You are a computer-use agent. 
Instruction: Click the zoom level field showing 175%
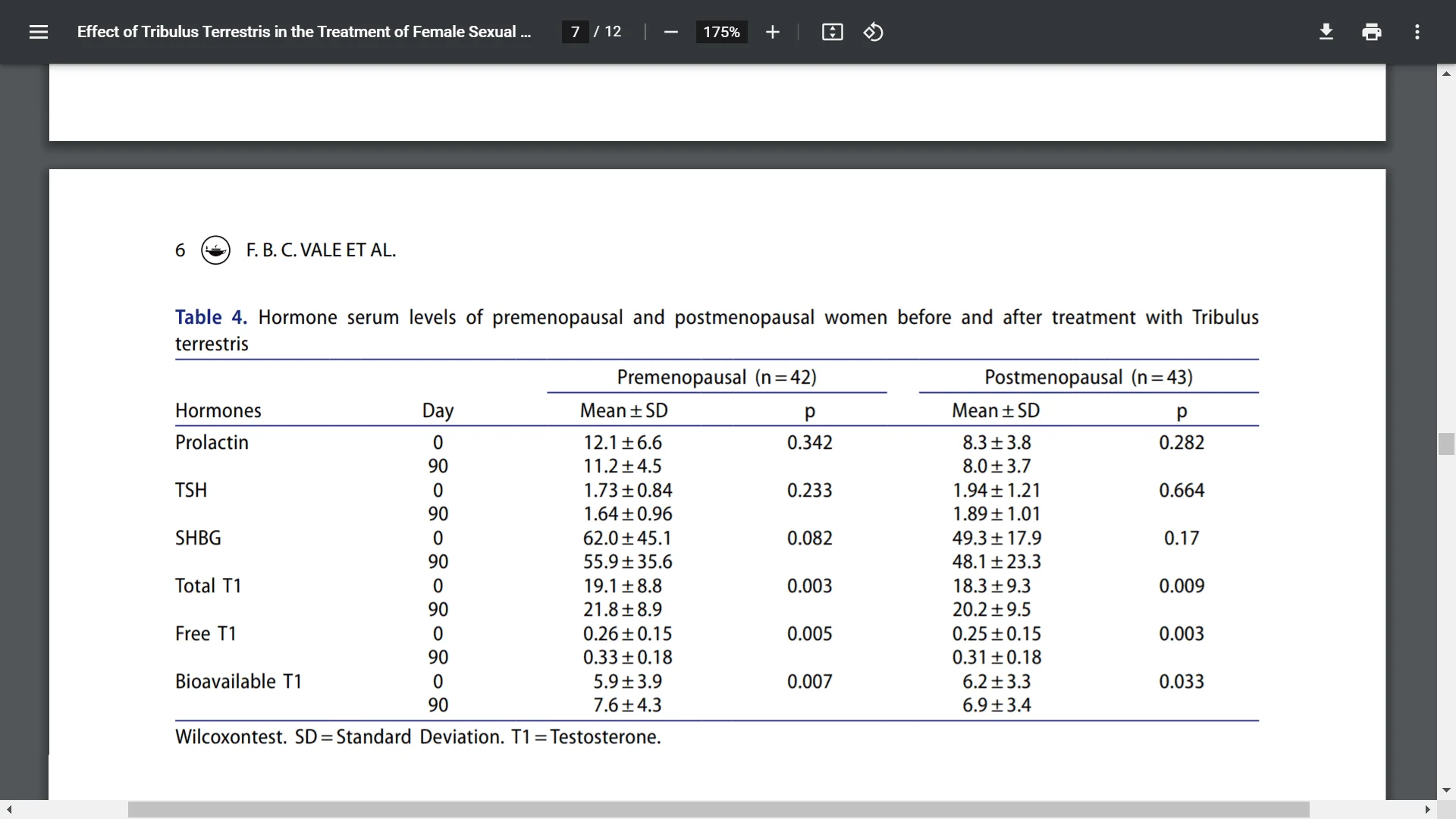[721, 32]
